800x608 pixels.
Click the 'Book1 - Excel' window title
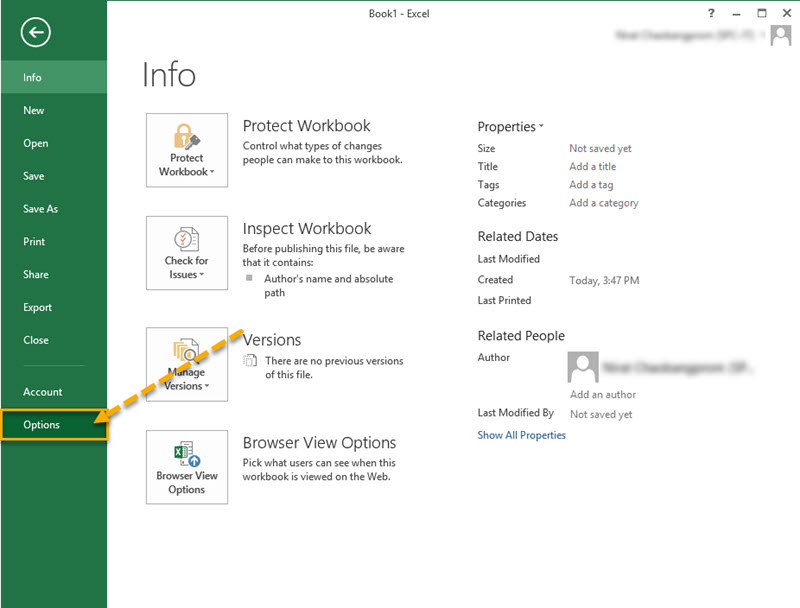[x=399, y=14]
